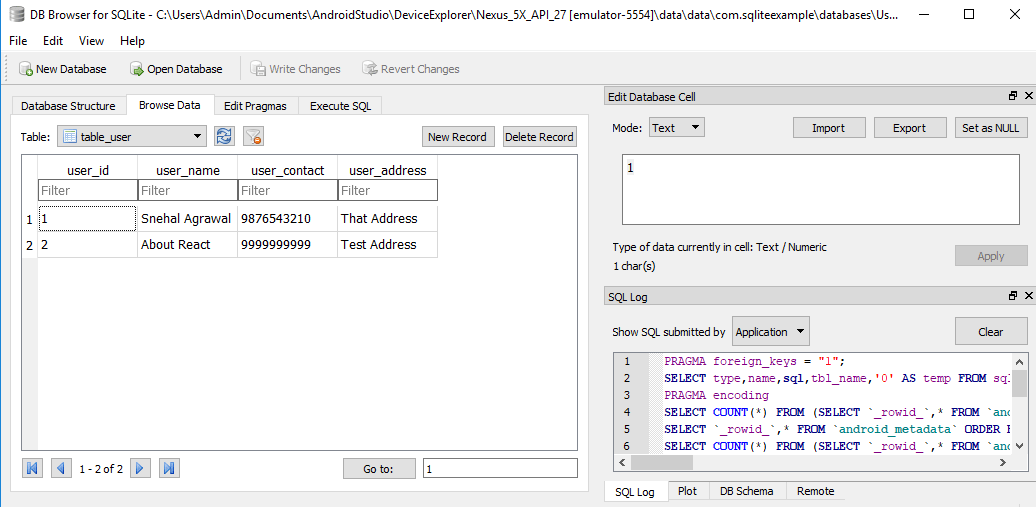
Task: Switch to the Execute SQL tab
Action: pos(340,106)
